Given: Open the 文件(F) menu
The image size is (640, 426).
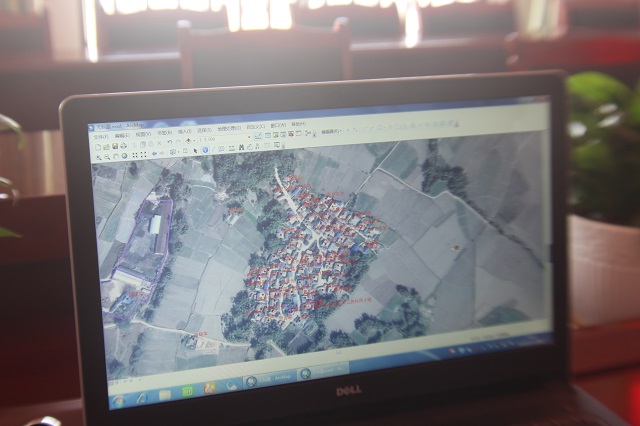Looking at the screenshot, I should coord(98,137).
